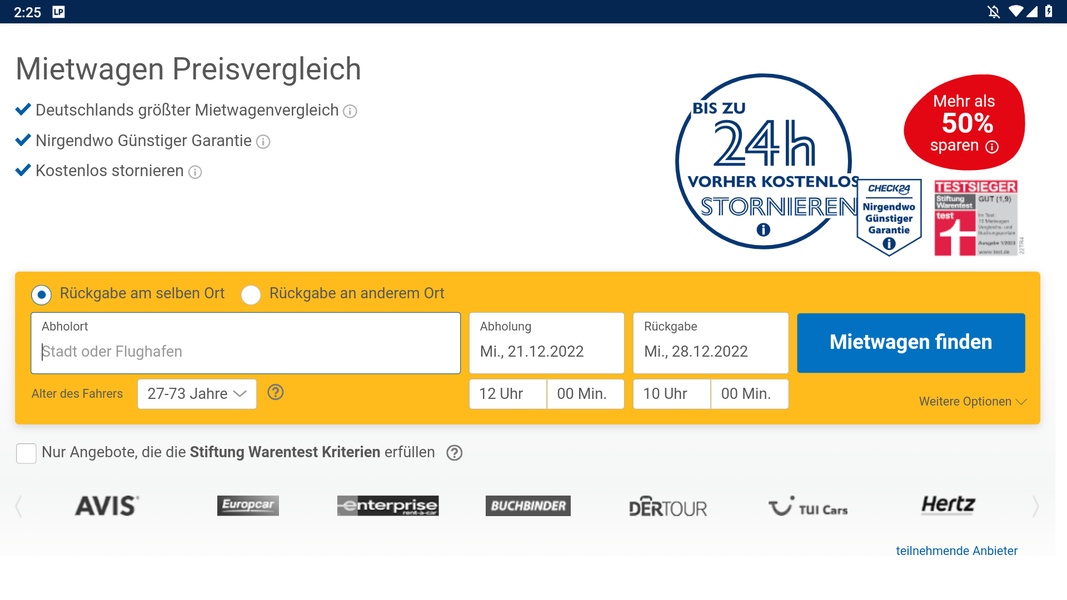Select the TUI Cars logo

click(x=808, y=507)
